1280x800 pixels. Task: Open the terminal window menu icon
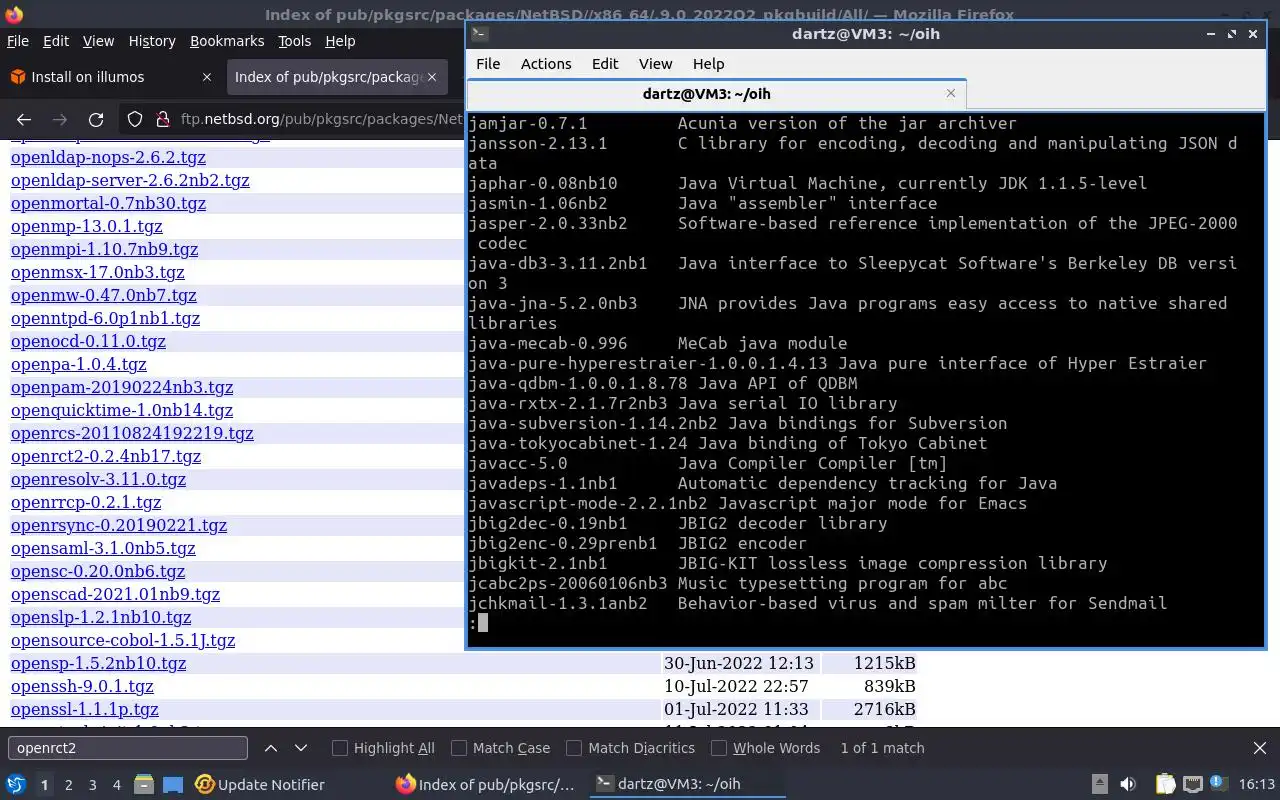479,33
